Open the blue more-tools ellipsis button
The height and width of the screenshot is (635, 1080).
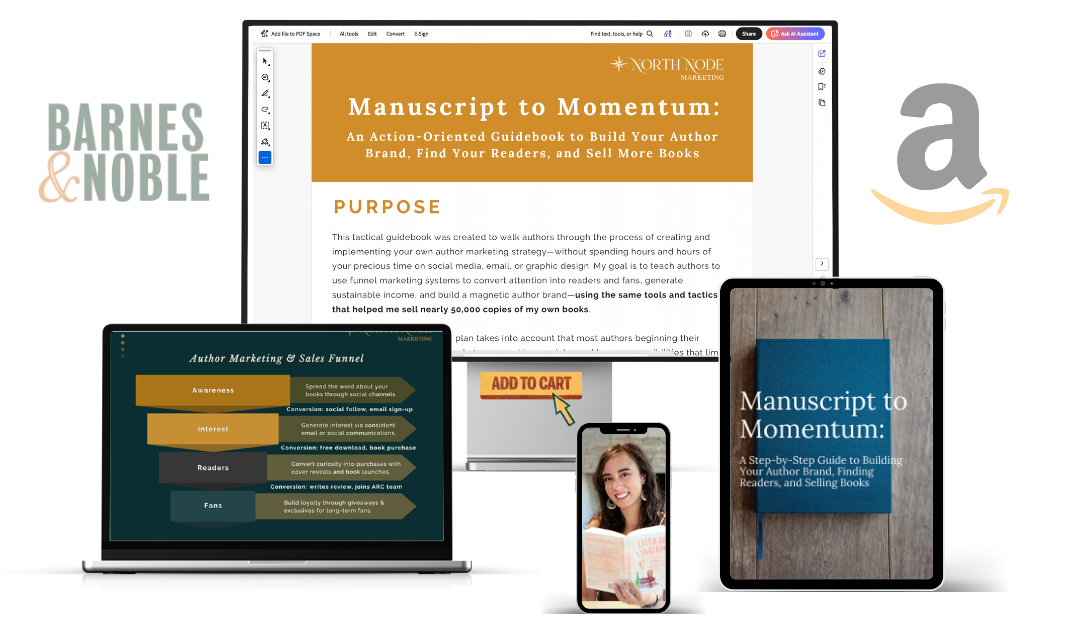coord(265,158)
